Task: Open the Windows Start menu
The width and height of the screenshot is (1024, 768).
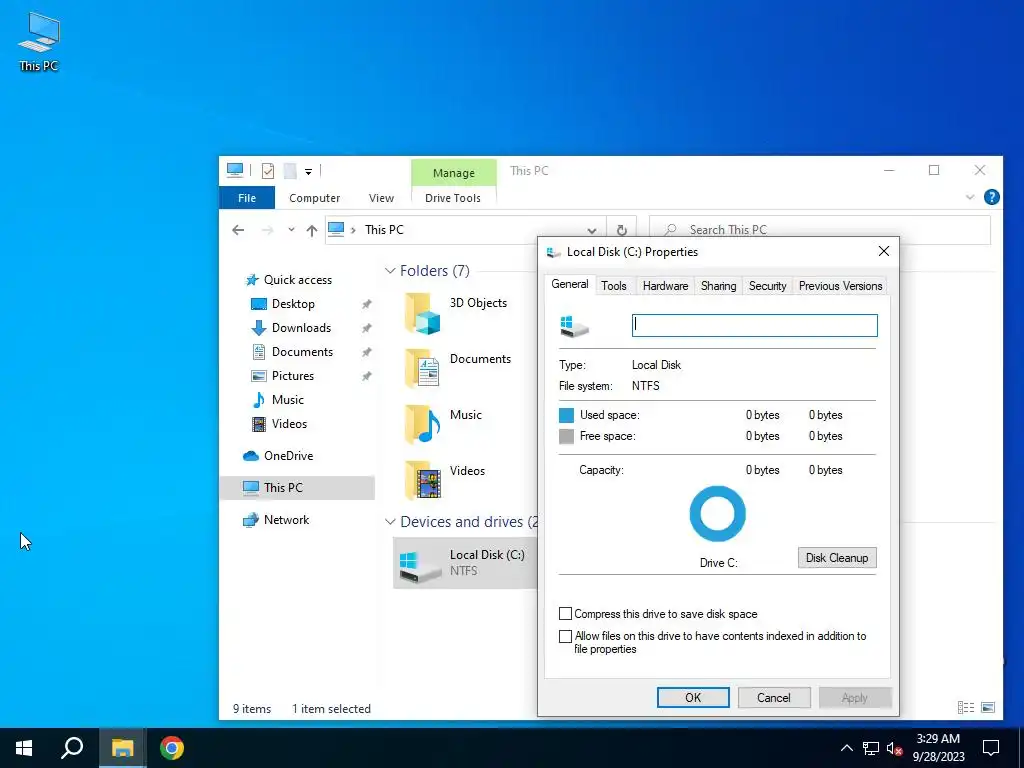Action: pos(24,748)
